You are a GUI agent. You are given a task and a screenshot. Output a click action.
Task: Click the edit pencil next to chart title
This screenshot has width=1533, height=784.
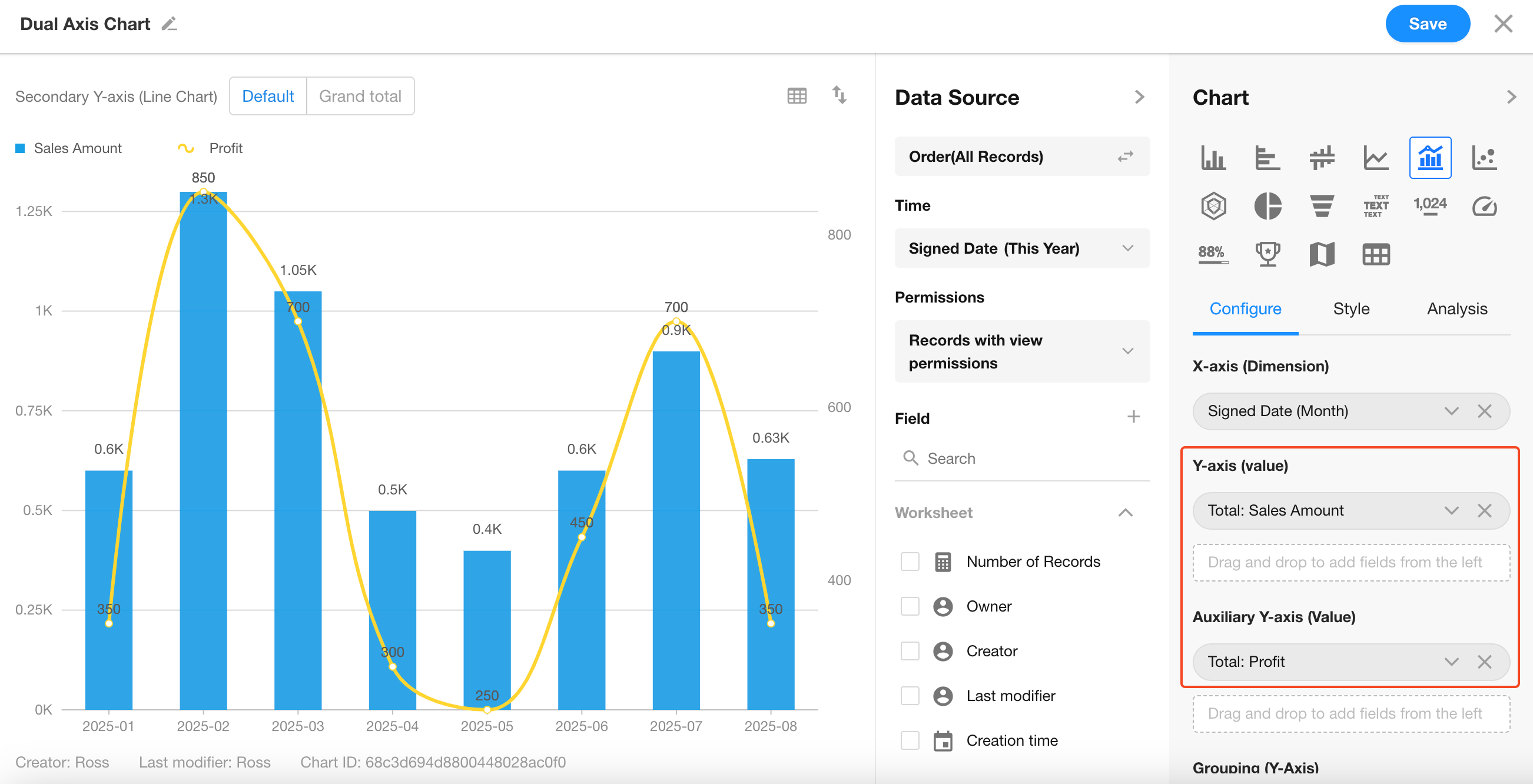point(170,24)
